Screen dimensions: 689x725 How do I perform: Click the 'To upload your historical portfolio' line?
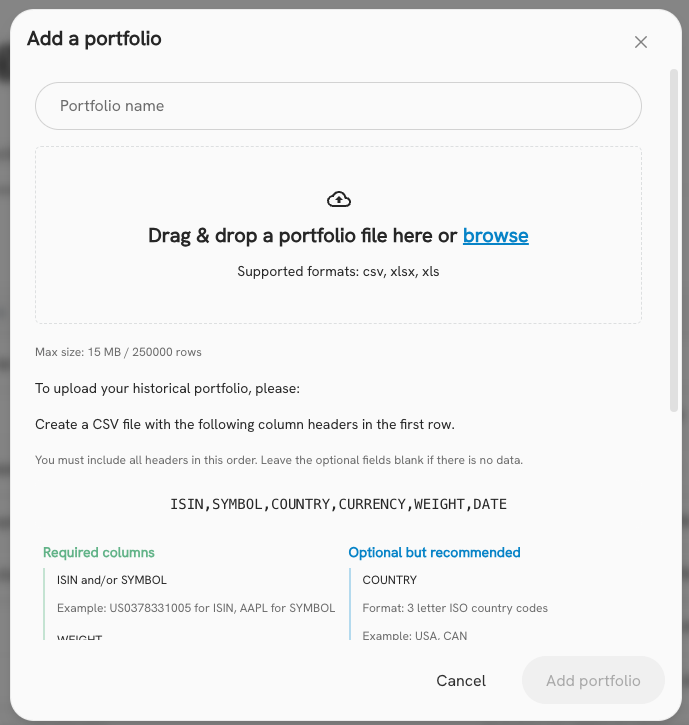[x=167, y=388]
